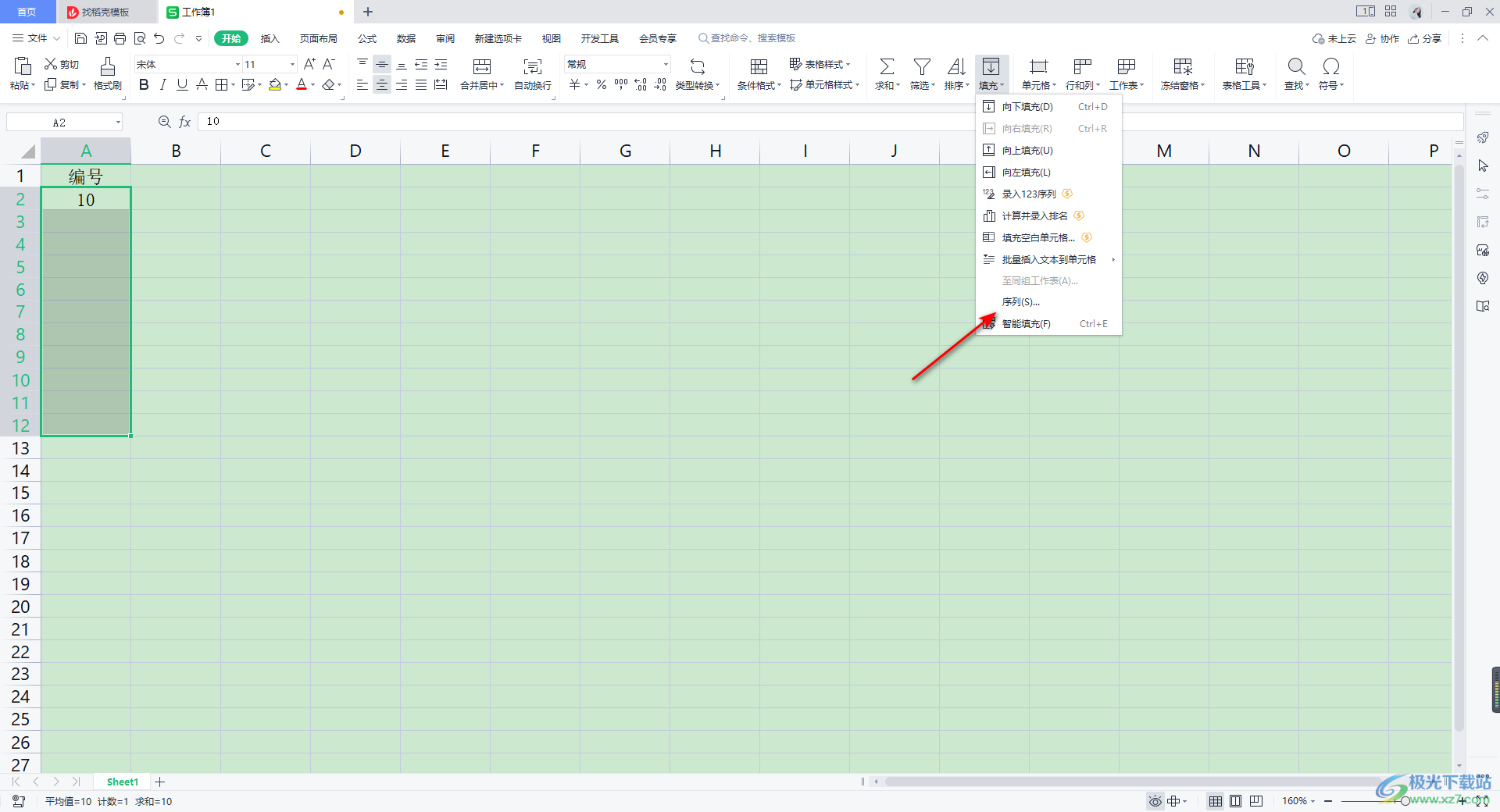Toggle middle vertical alignment

pos(382,64)
